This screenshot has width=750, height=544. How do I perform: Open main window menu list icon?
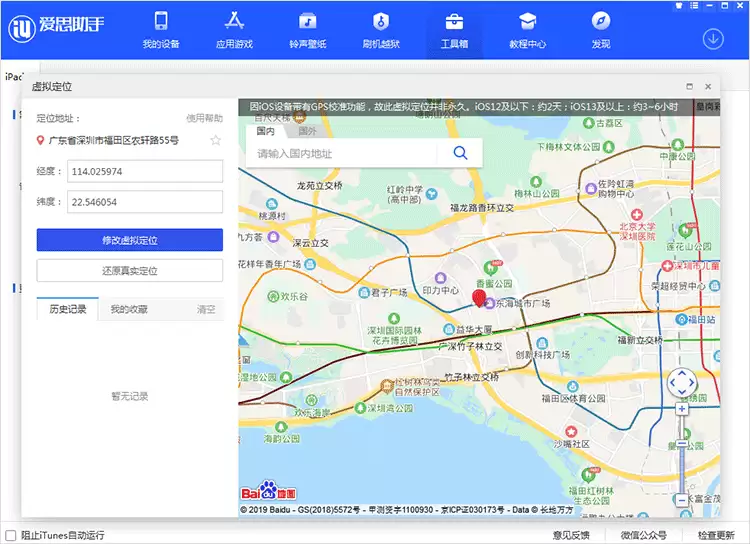[694, 6]
